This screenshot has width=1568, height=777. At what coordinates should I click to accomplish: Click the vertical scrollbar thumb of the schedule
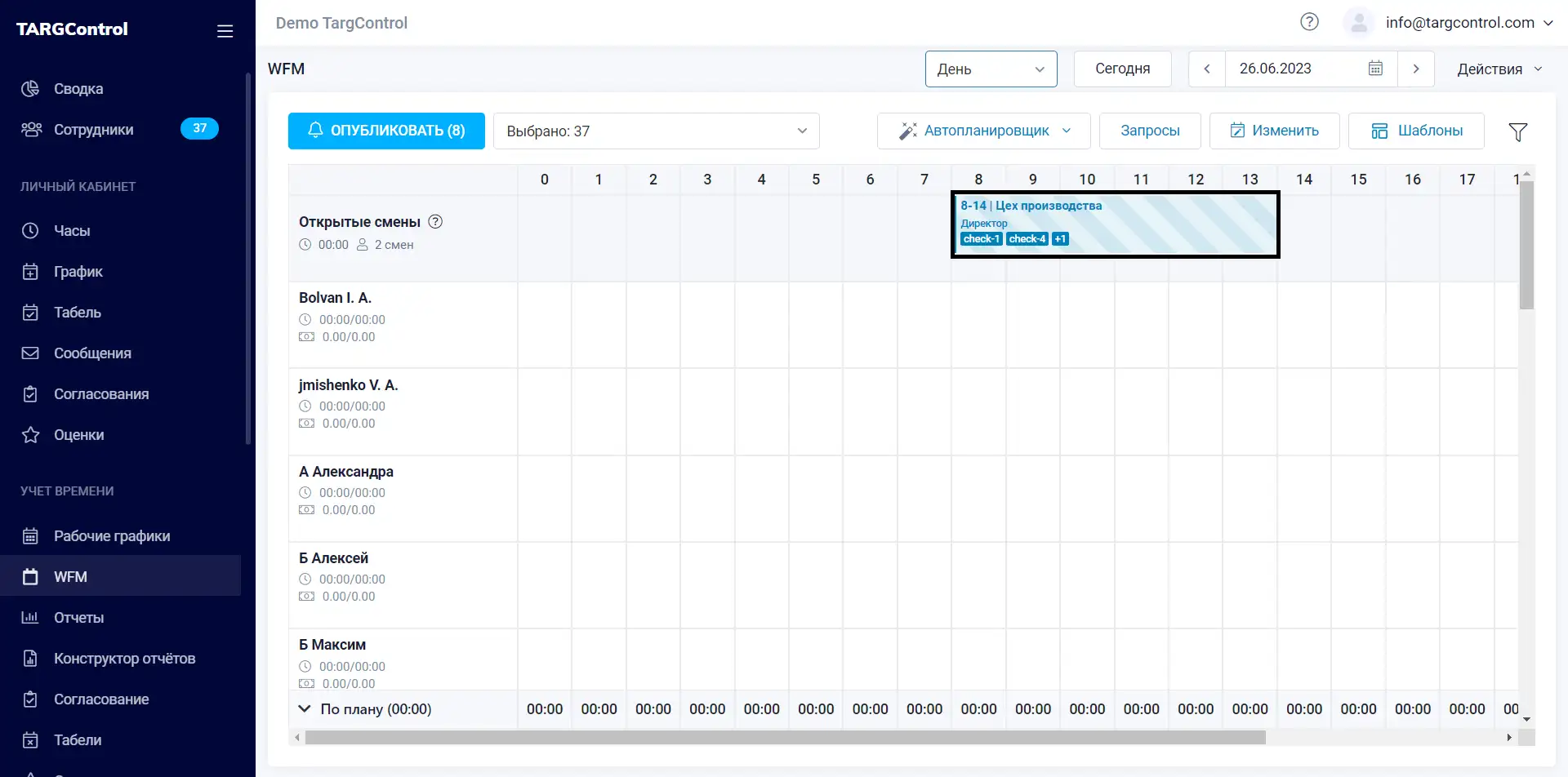1526,245
